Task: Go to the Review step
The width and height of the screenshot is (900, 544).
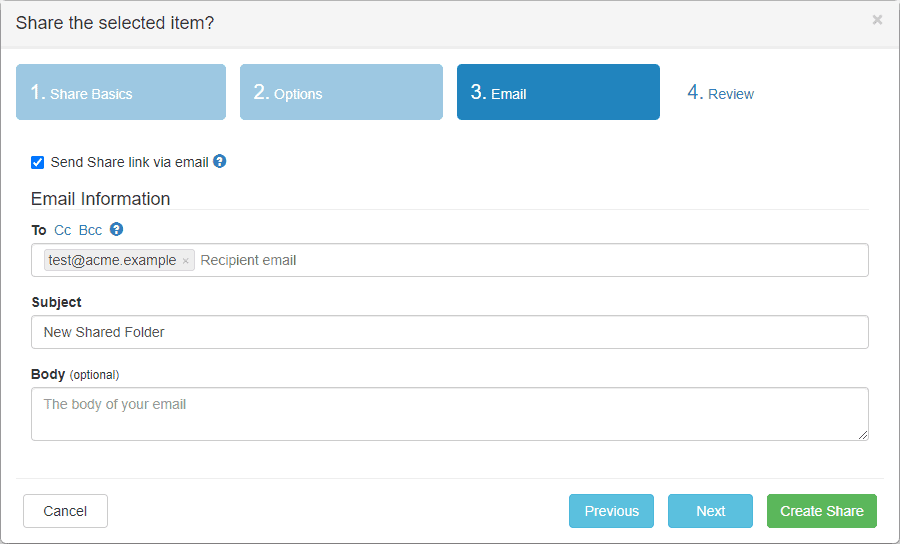Action: pyautogui.click(x=721, y=93)
